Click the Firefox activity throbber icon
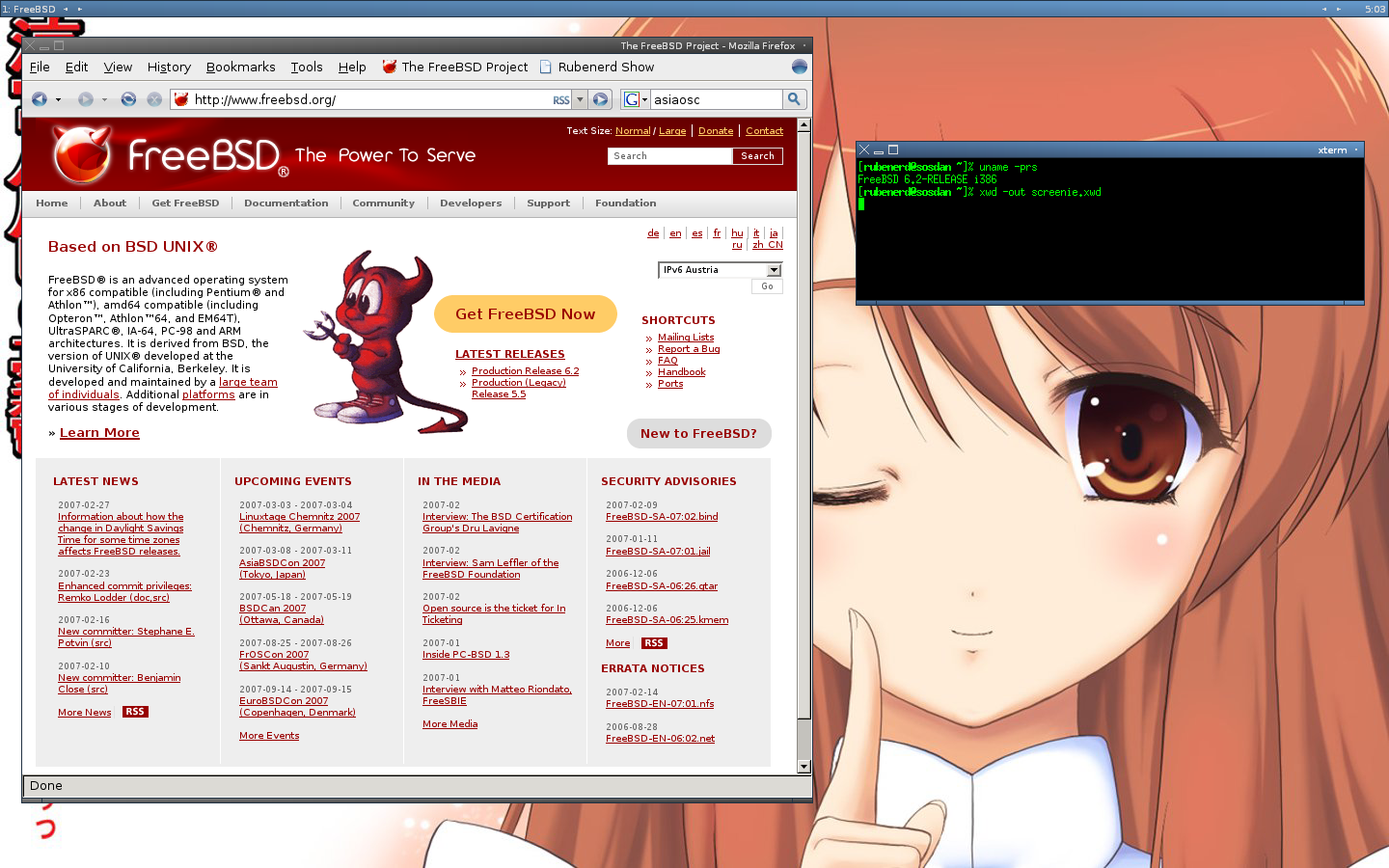The height and width of the screenshot is (868, 1389). (799, 67)
